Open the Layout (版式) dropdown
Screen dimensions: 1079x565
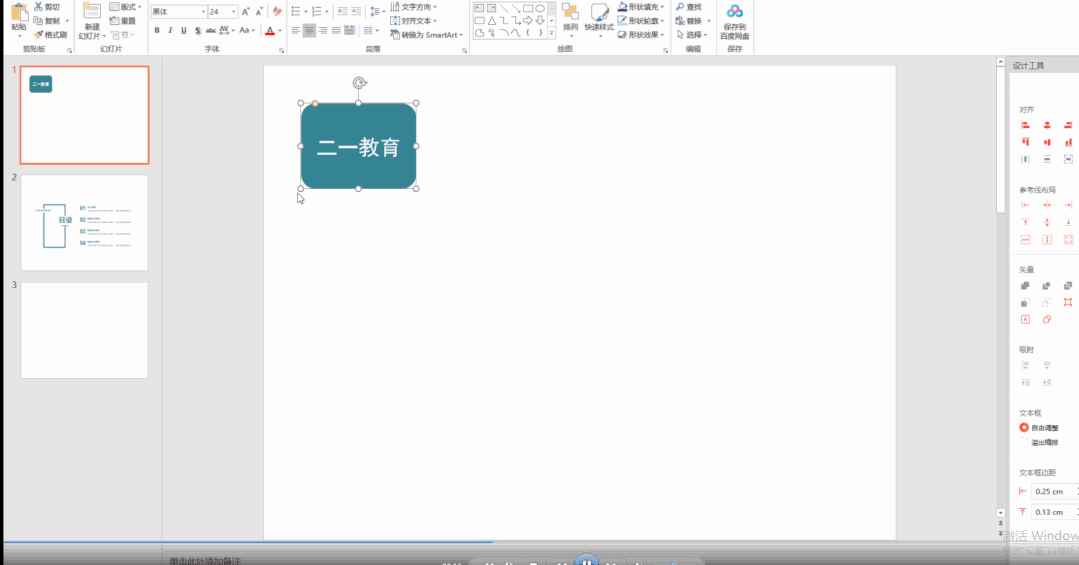pos(125,7)
